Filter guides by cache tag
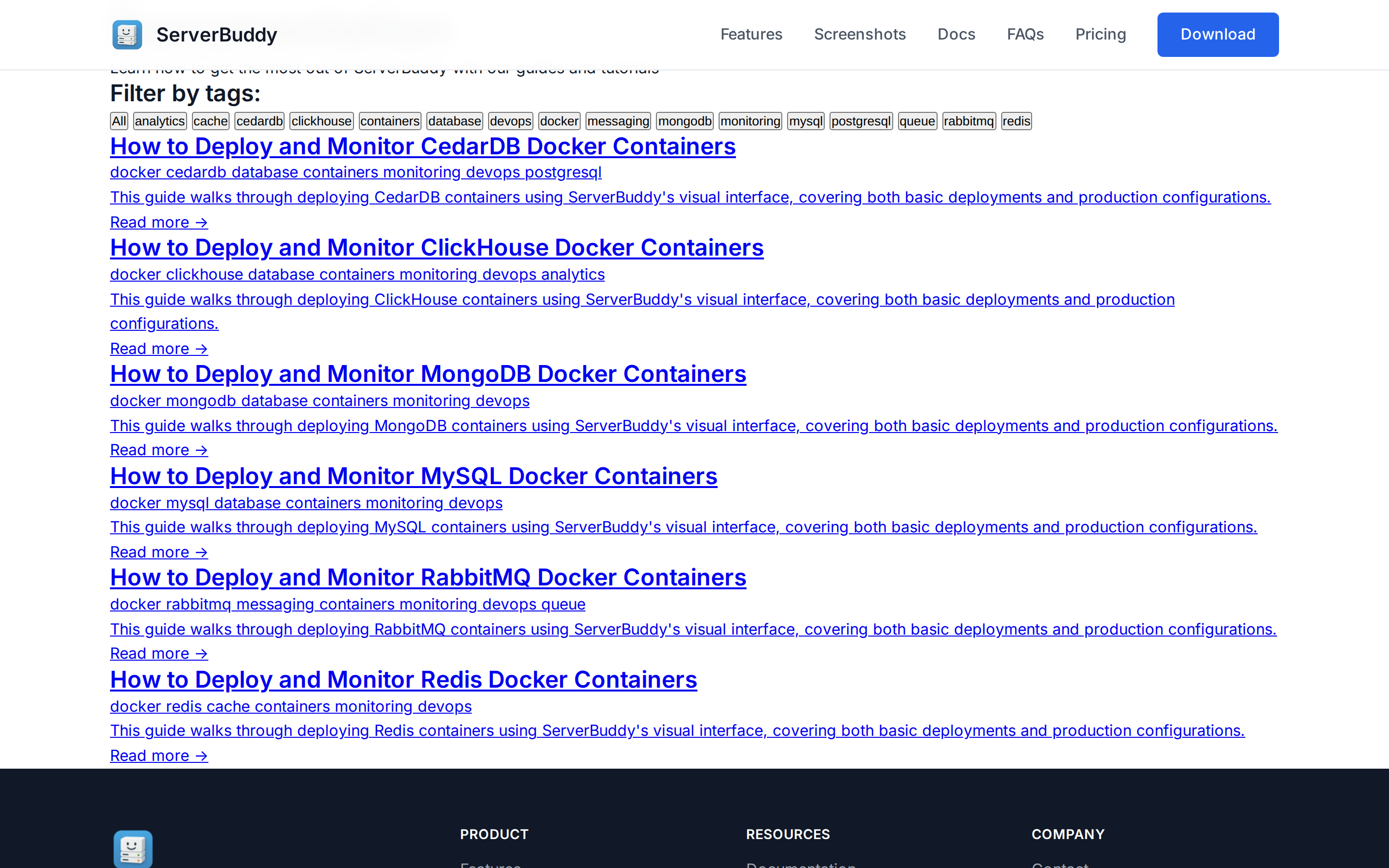This screenshot has height=868, width=1389. (211, 121)
